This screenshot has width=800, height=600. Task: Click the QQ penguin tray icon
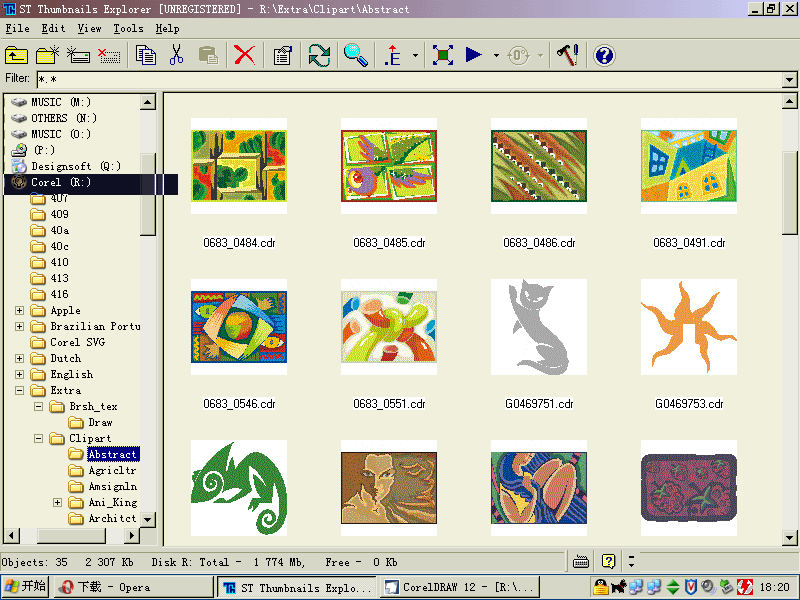click(x=601, y=587)
